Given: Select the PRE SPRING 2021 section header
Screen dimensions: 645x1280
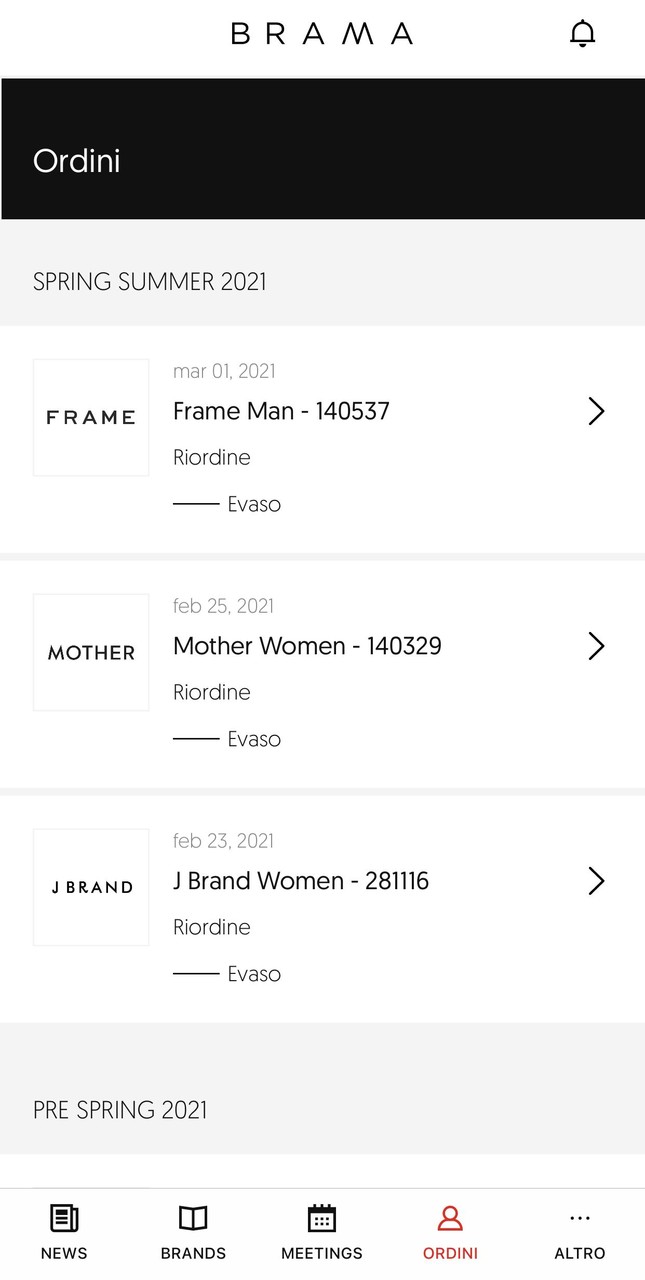Looking at the screenshot, I should click(x=120, y=1110).
